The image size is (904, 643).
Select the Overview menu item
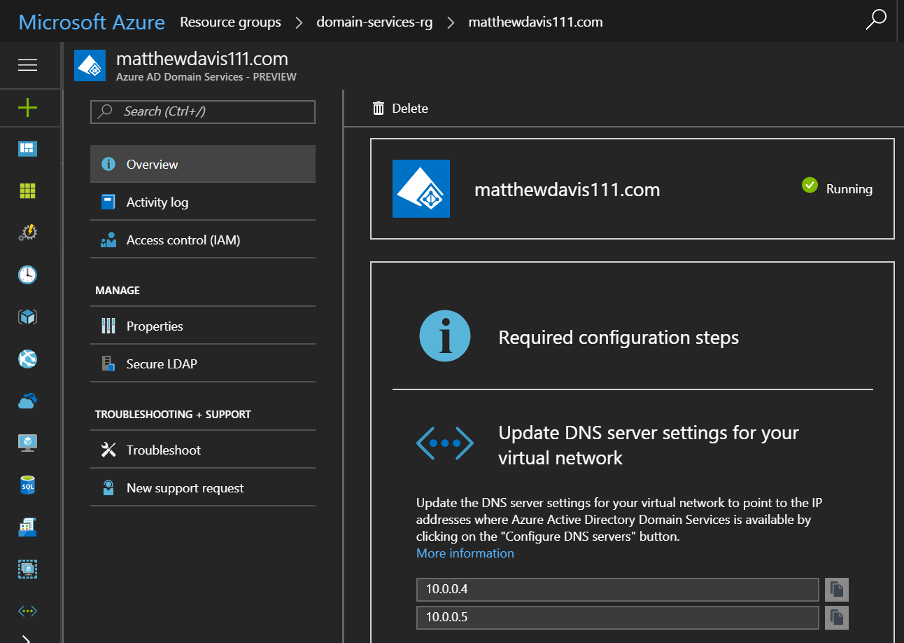tap(203, 164)
